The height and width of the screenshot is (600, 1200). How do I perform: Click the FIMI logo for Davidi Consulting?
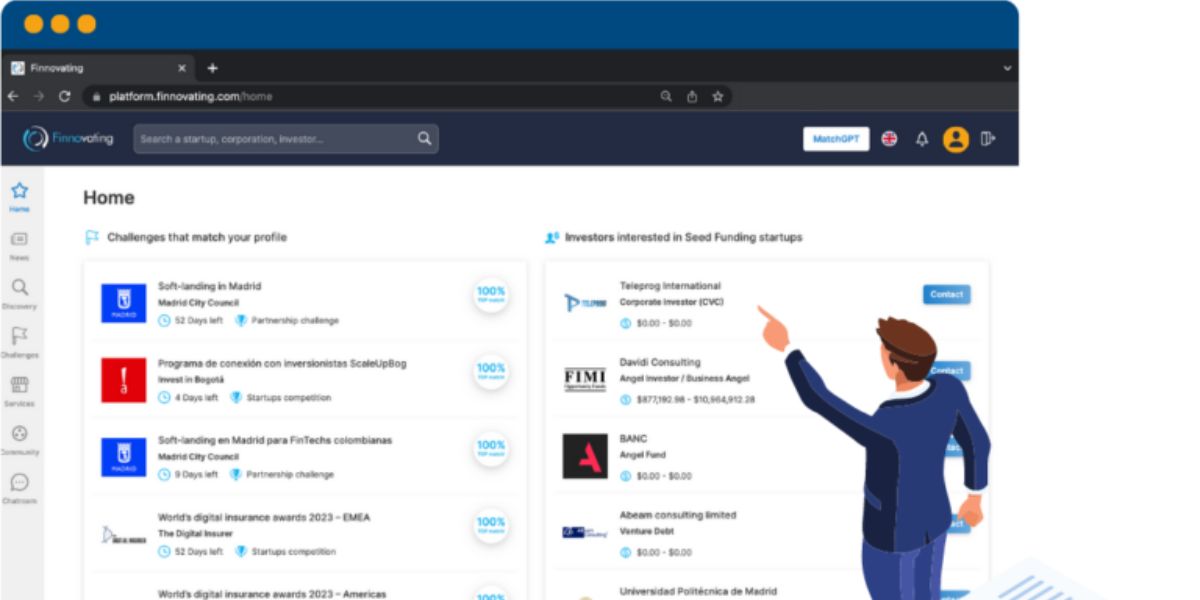click(x=585, y=379)
